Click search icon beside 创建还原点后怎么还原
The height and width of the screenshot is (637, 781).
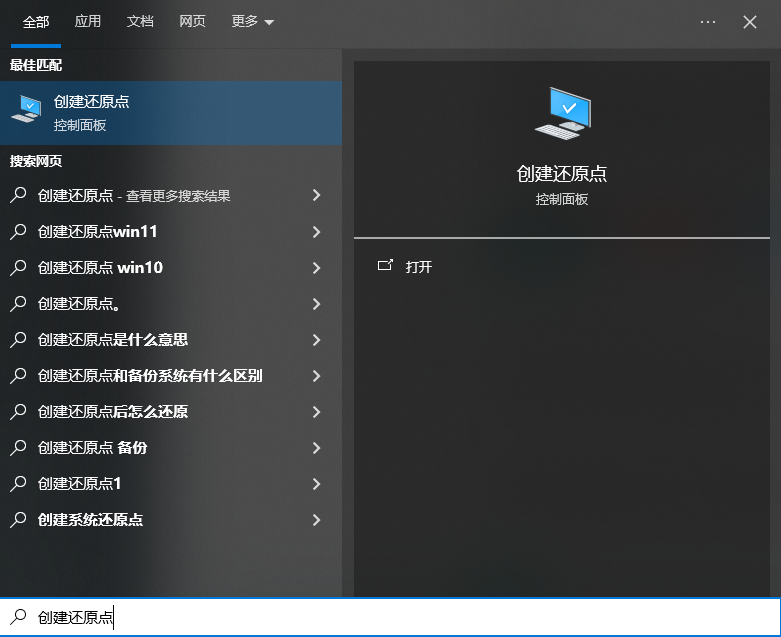pos(18,411)
